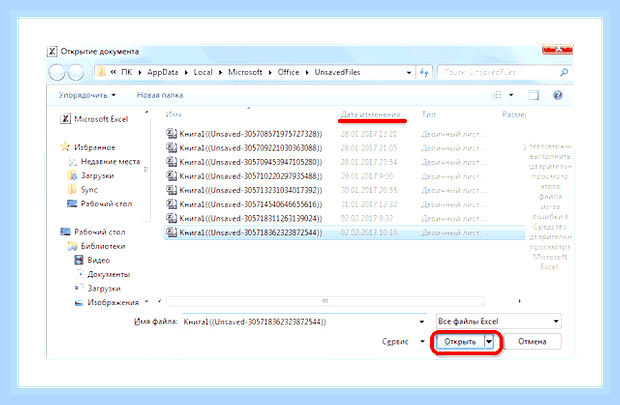Click ПК in the address breadcrumb
This screenshot has width=620, height=405.
[127, 72]
